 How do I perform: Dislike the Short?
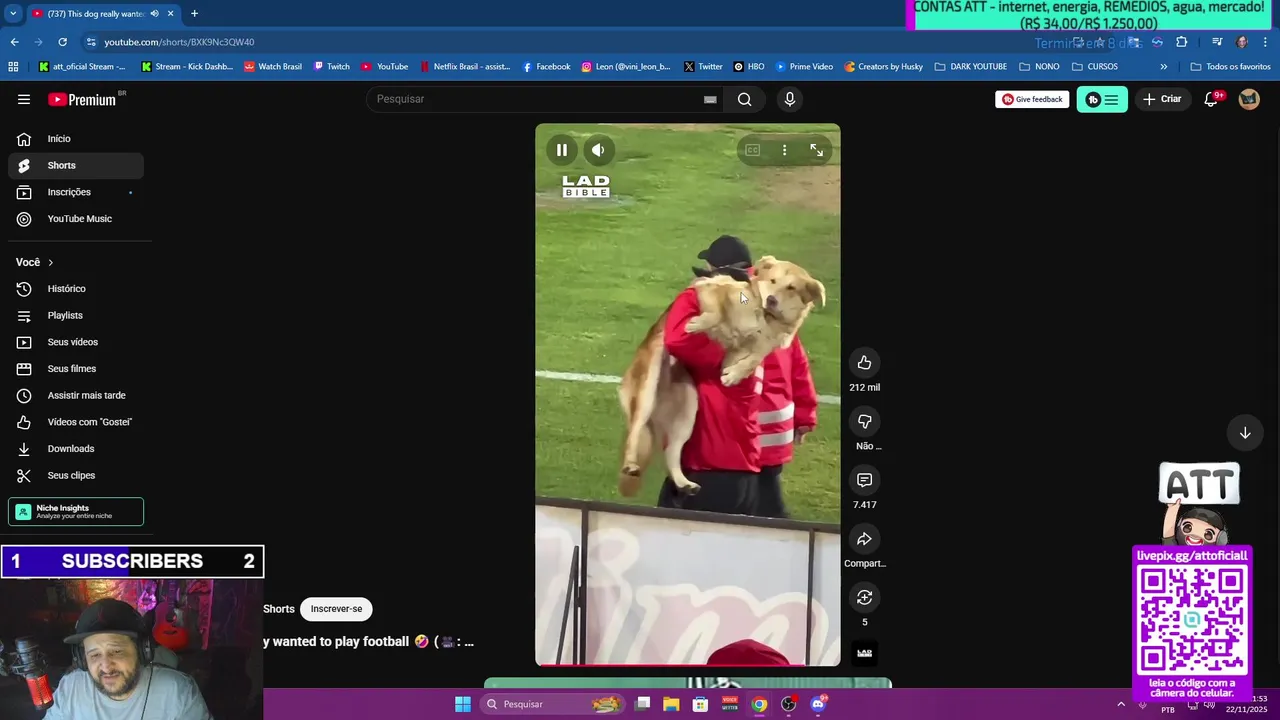(x=865, y=421)
